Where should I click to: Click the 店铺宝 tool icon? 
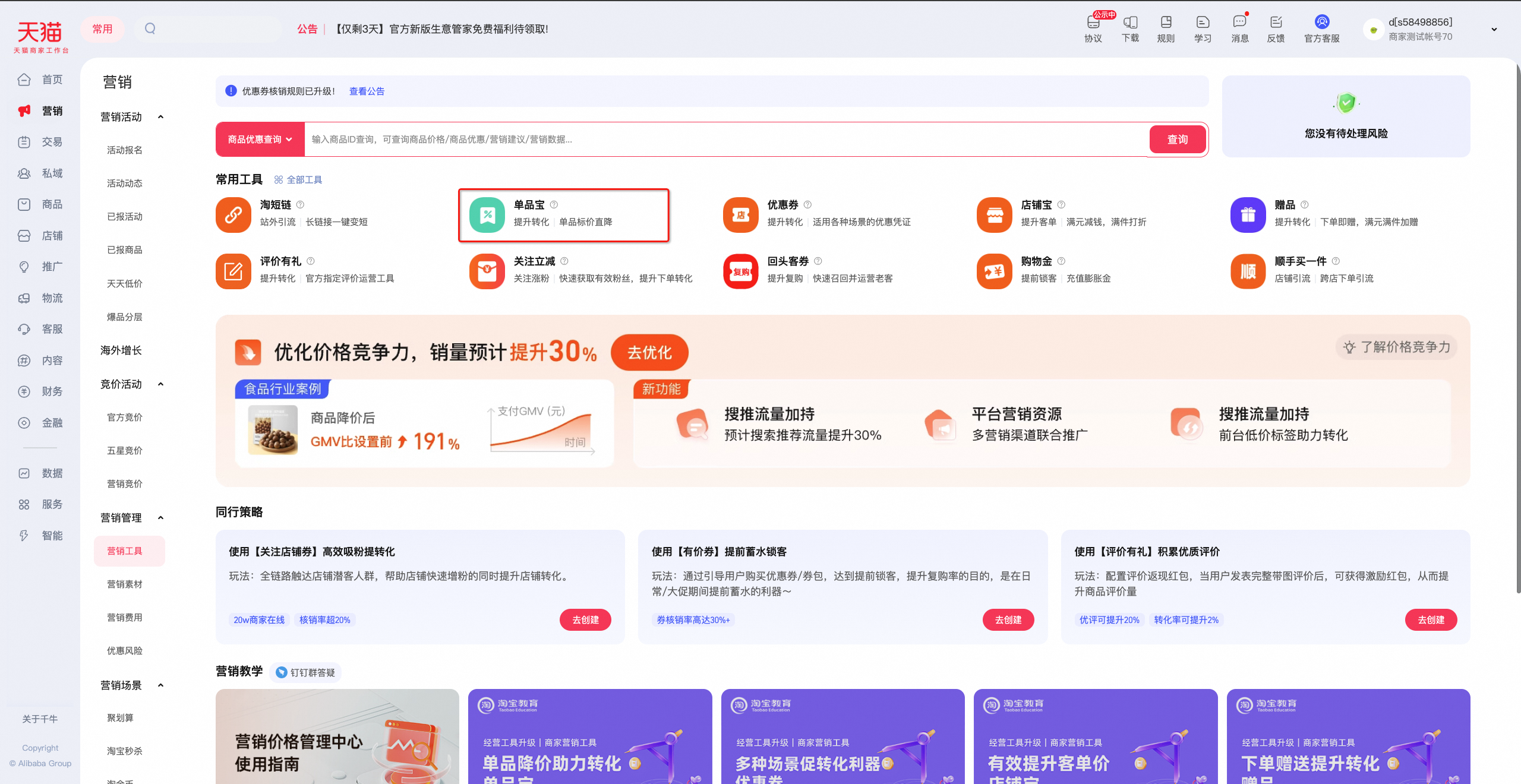995,214
